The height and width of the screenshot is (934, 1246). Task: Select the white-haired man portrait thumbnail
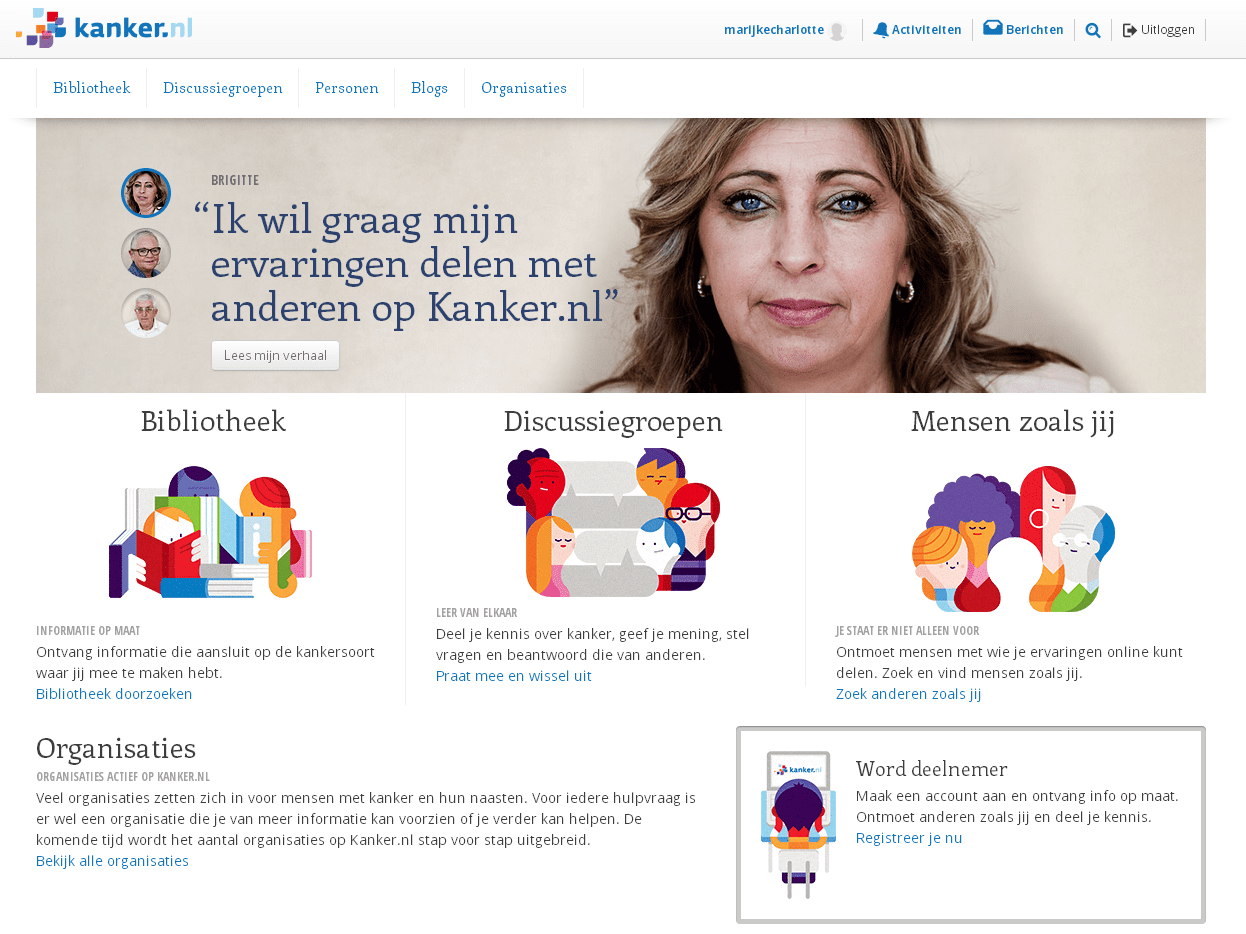pos(146,313)
